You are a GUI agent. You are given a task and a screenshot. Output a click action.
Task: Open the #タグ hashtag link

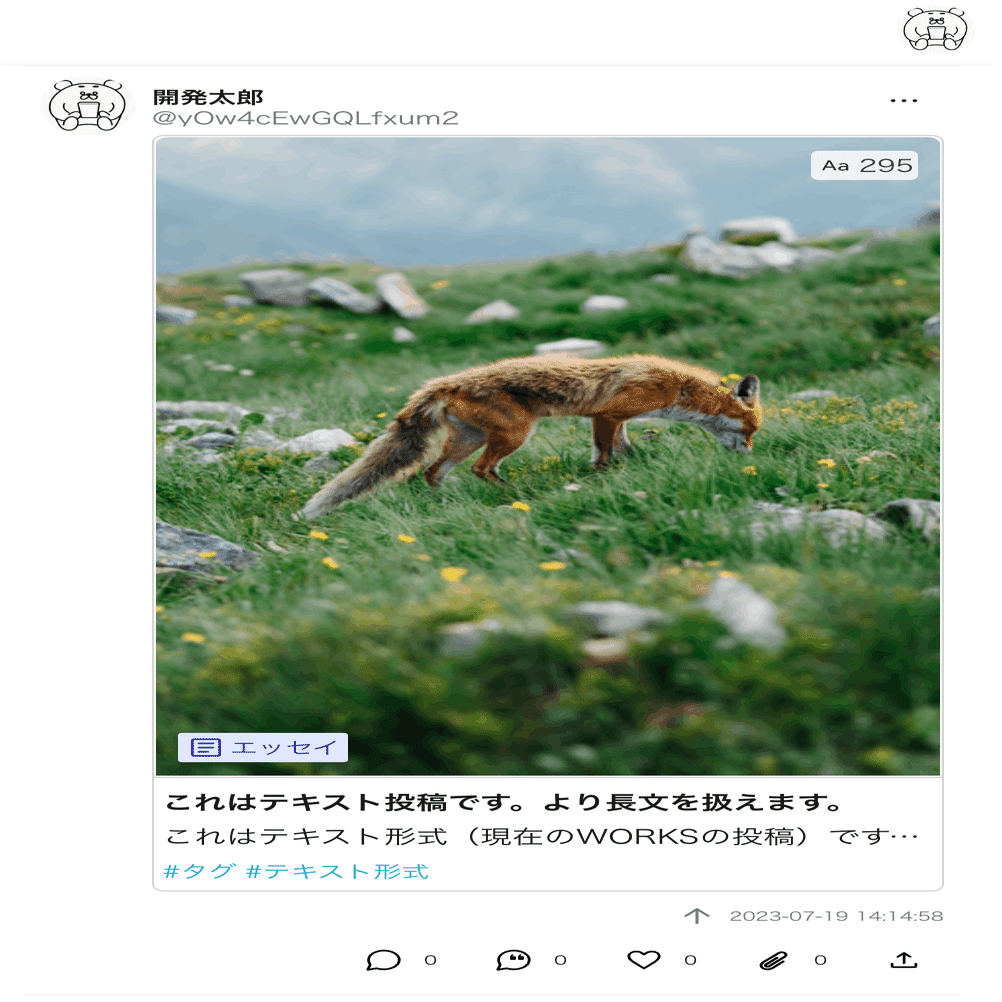[199, 872]
